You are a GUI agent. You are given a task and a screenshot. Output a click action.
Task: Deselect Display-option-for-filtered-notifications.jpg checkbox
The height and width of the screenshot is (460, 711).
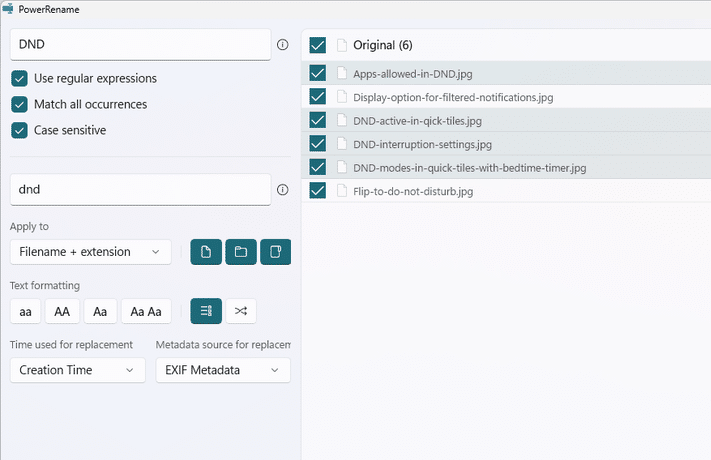pos(317,97)
